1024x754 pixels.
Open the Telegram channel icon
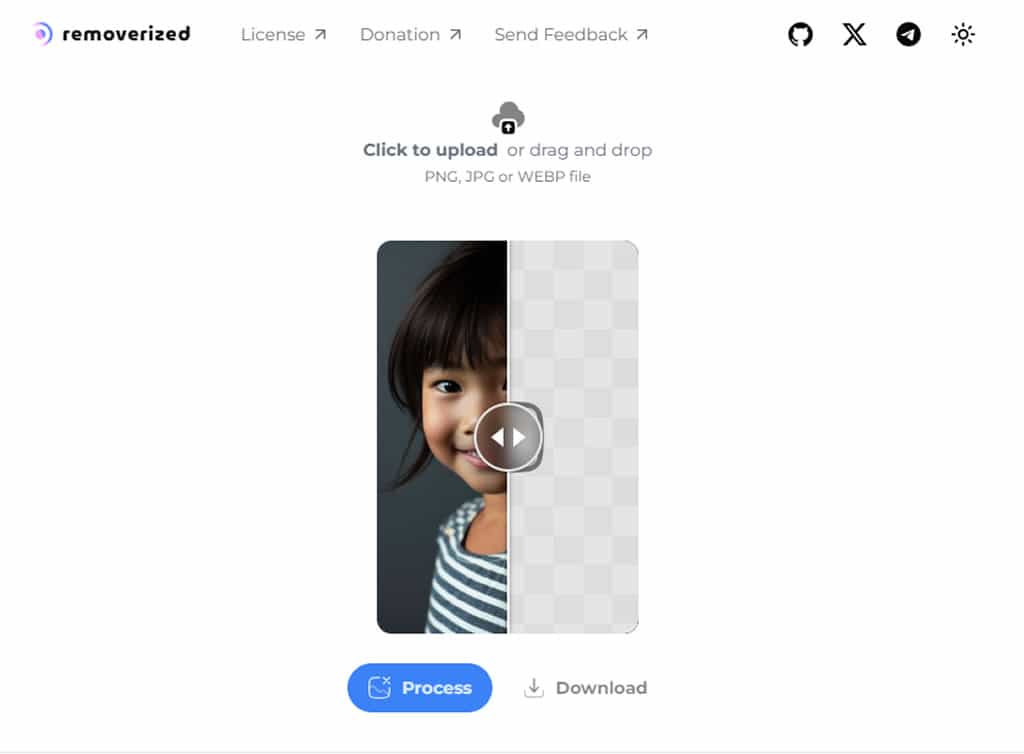[908, 35]
